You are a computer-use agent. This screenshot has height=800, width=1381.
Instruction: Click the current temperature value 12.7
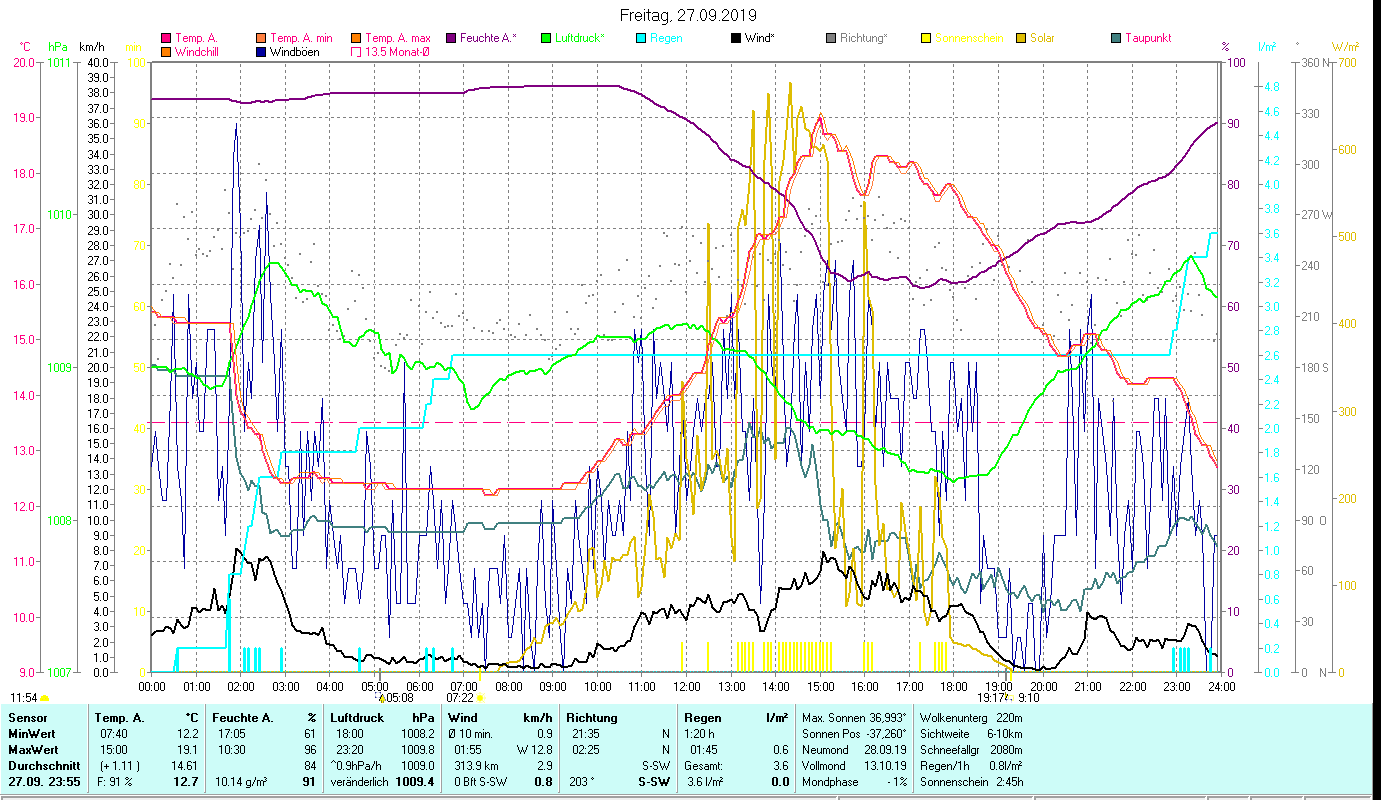186,782
